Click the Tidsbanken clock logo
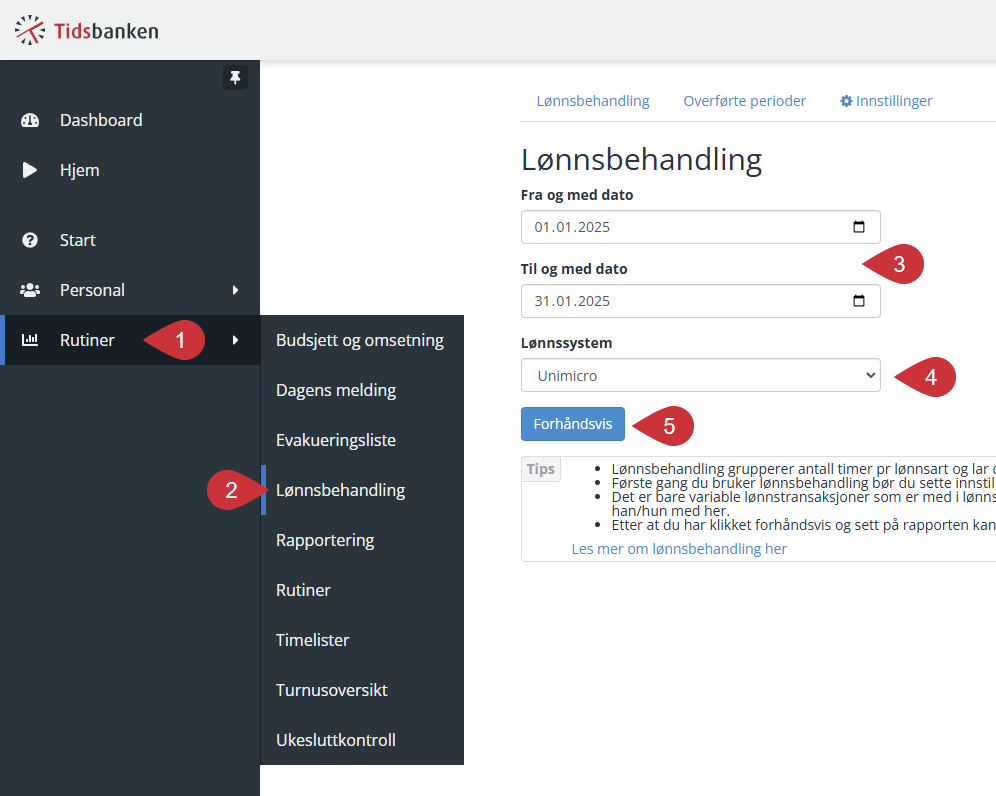 pyautogui.click(x=30, y=30)
